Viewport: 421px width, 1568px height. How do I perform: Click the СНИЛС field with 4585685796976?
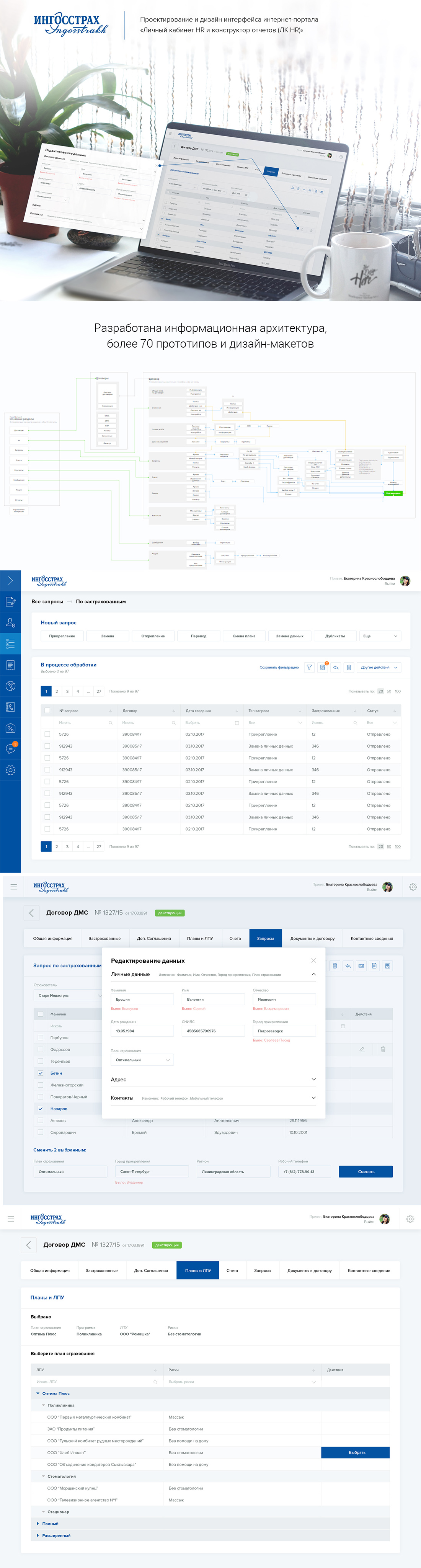pos(213,1031)
